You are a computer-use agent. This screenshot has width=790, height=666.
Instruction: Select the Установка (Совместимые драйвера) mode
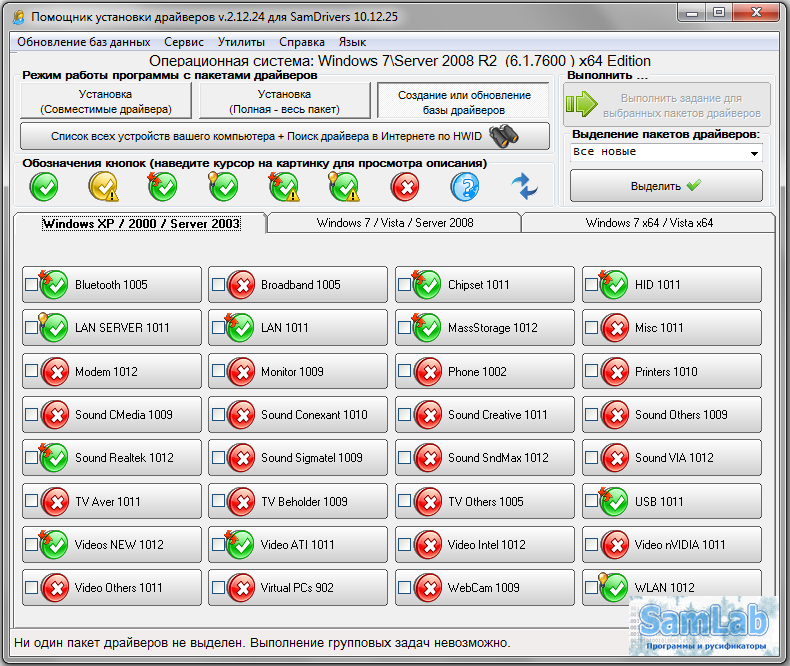[x=106, y=101]
